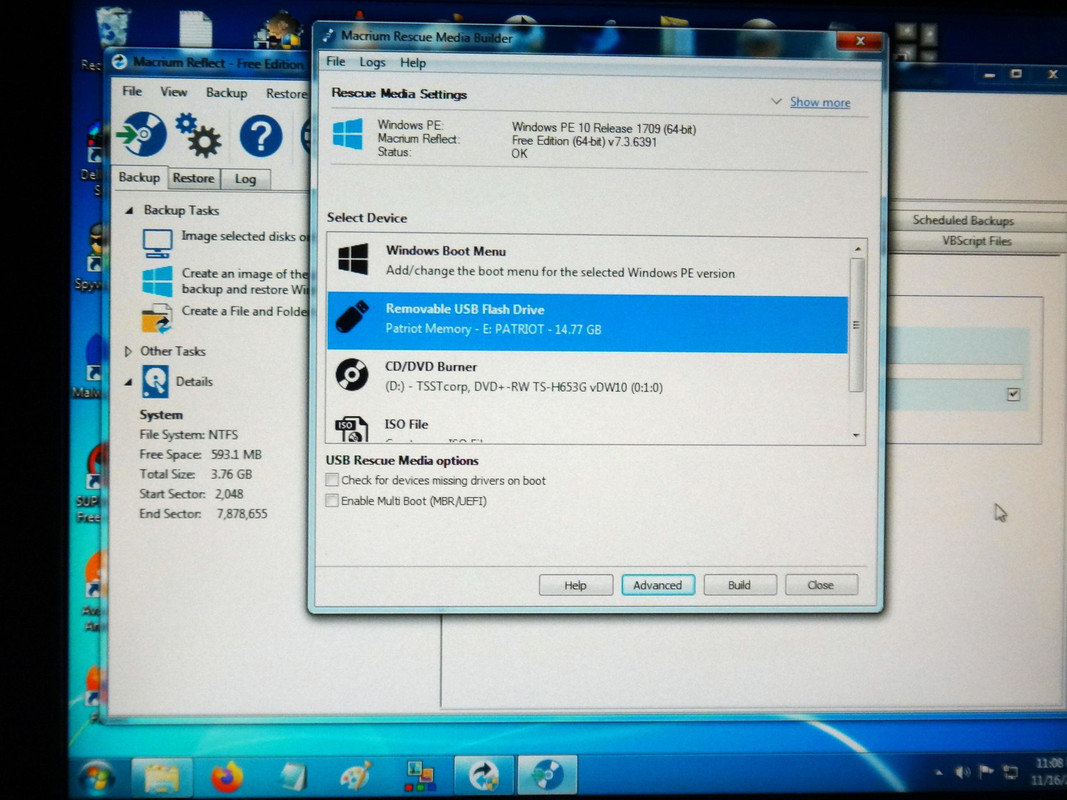Open the Paint palette icon on taskbar

tap(355, 776)
